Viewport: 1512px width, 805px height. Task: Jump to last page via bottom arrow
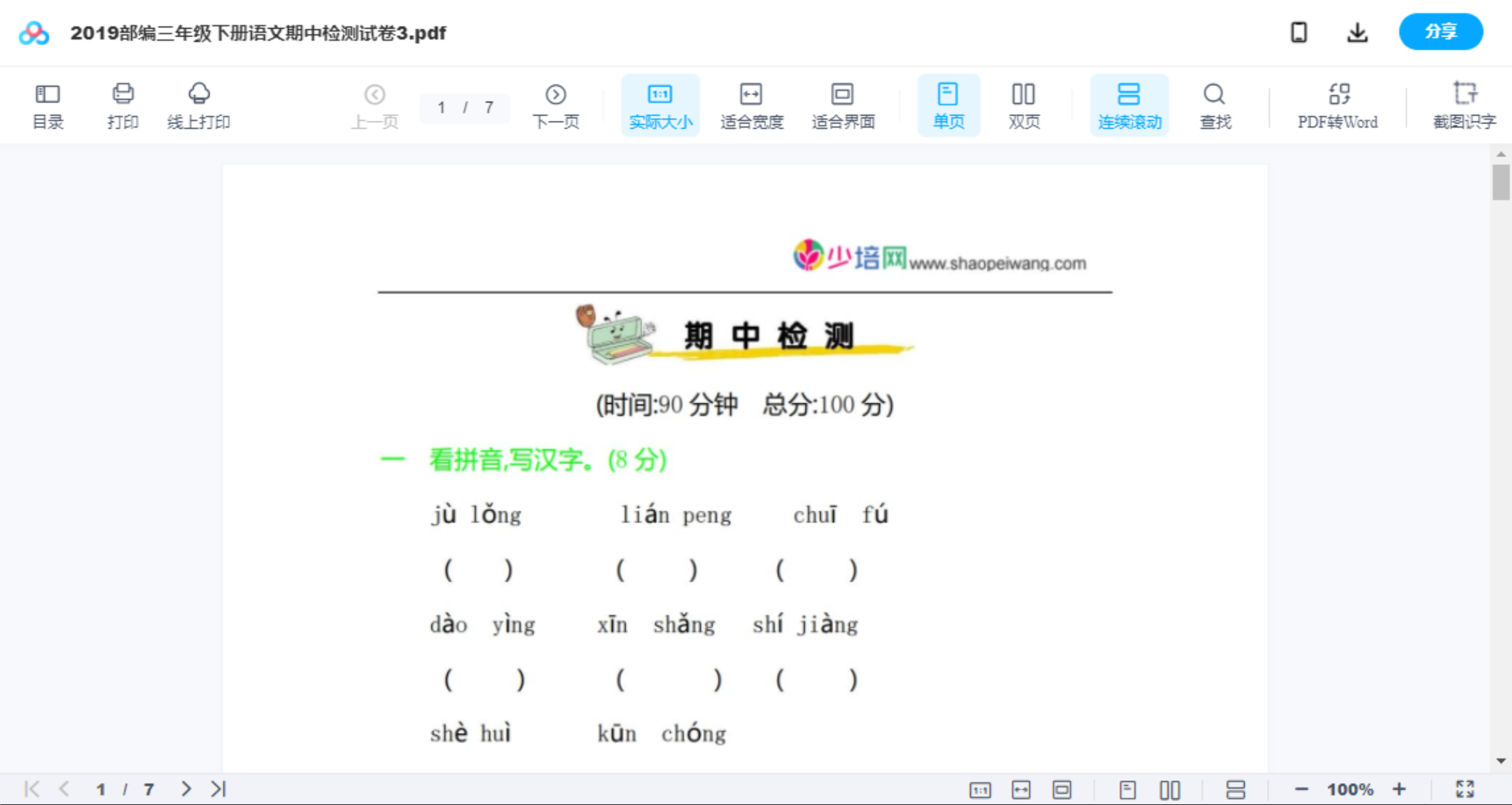(x=218, y=788)
